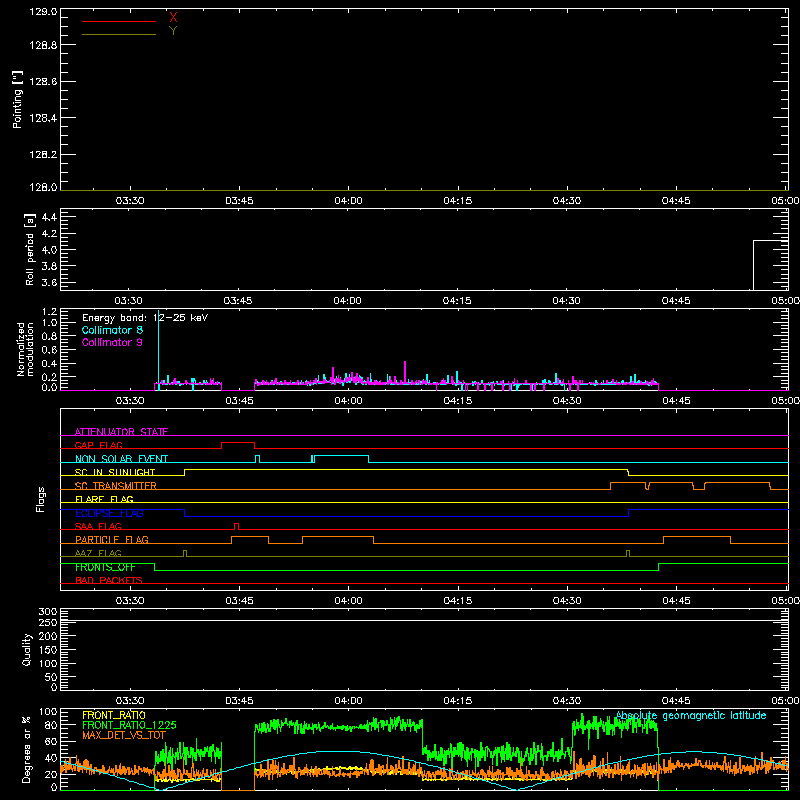Click the SC_IN_SUNLIGHT flag label
Screen dimensions: 800x800
115,472
